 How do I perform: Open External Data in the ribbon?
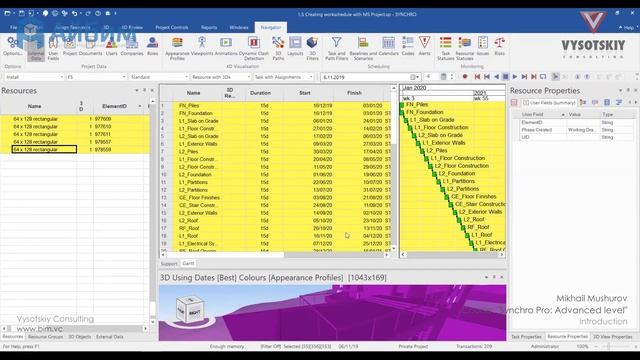(x=36, y=48)
